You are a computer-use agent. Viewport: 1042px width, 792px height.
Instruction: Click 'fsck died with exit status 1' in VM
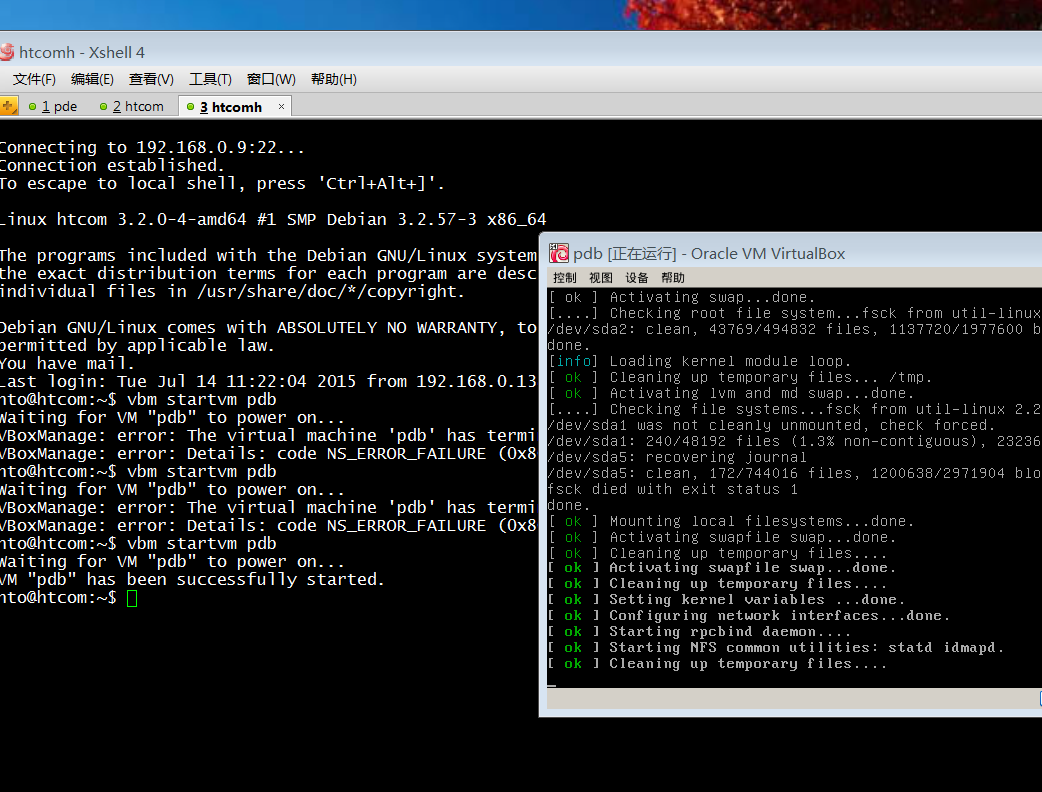tap(673, 489)
